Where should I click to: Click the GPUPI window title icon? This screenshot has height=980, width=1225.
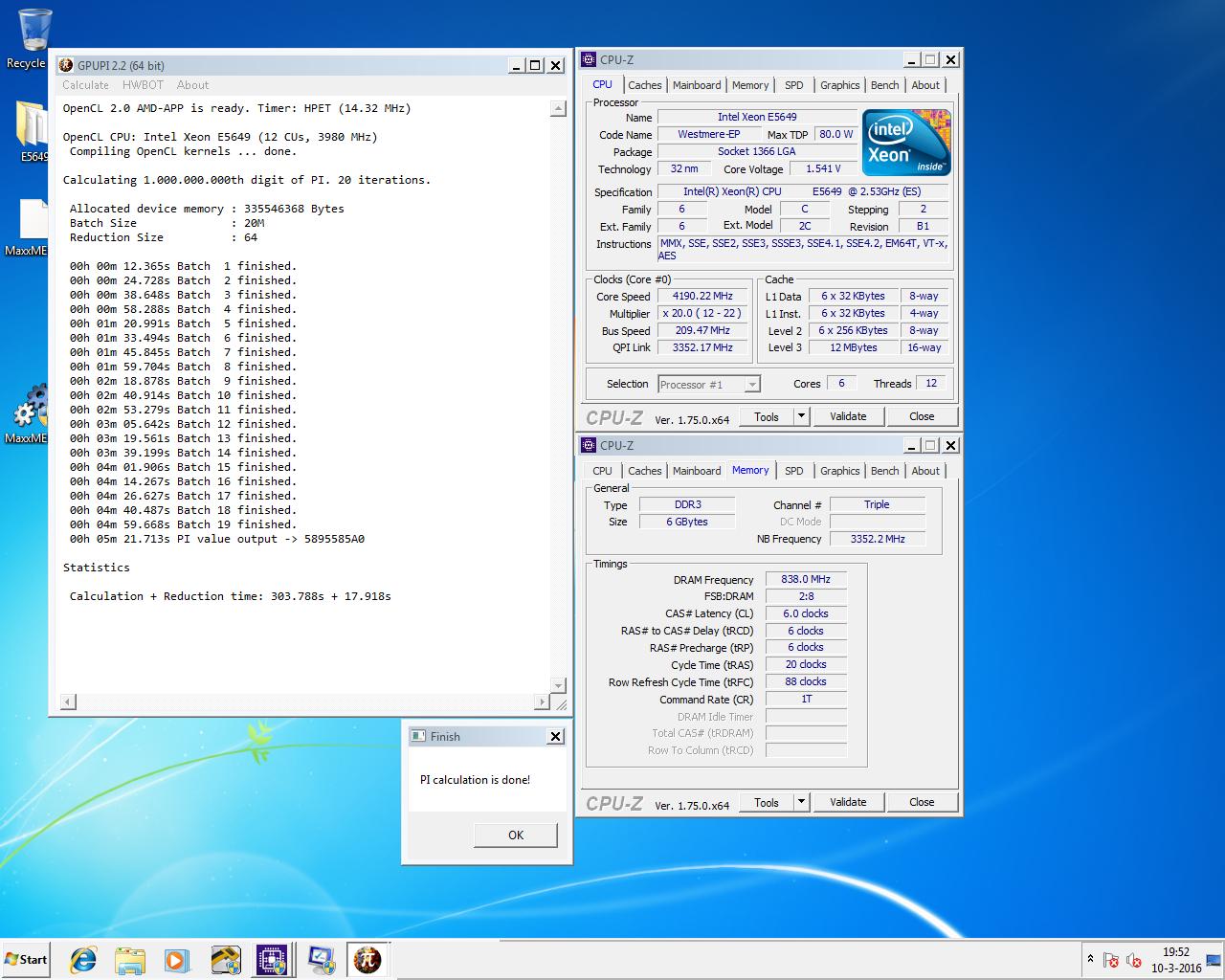point(66,65)
